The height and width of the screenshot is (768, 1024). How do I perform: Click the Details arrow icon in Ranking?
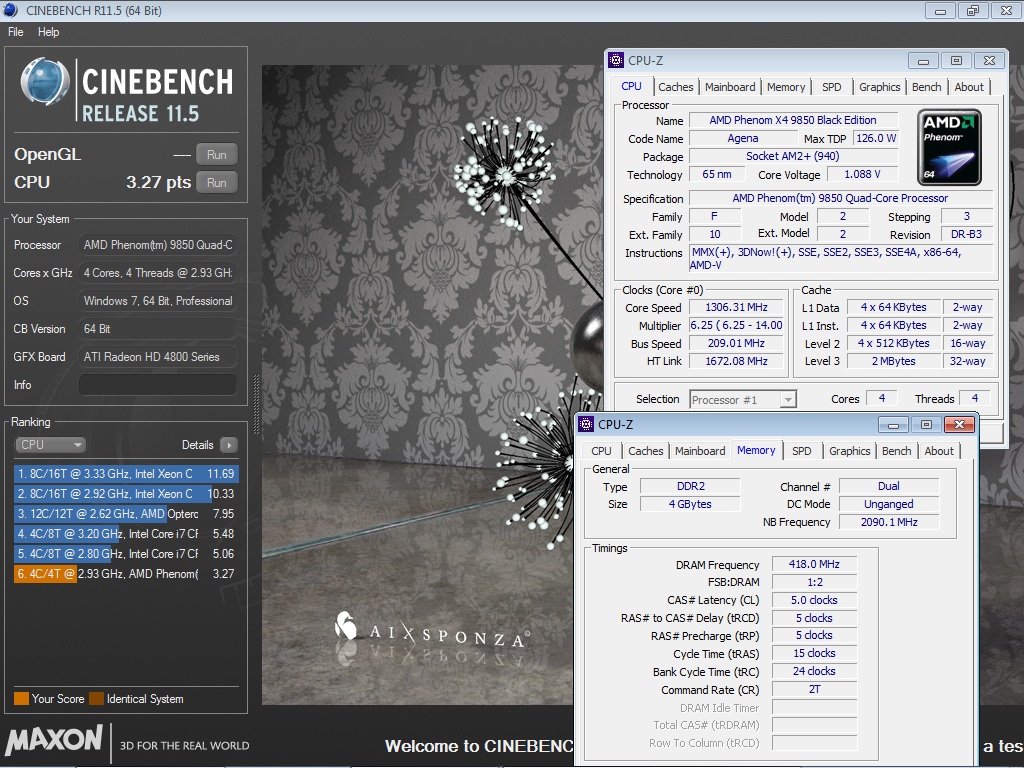point(229,445)
